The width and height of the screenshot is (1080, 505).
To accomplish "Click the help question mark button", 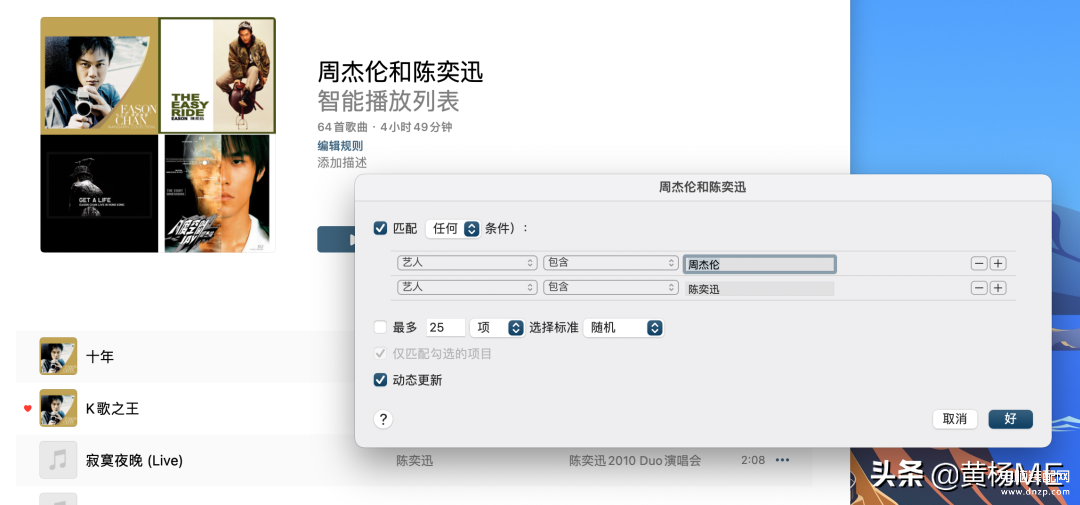I will [x=384, y=419].
